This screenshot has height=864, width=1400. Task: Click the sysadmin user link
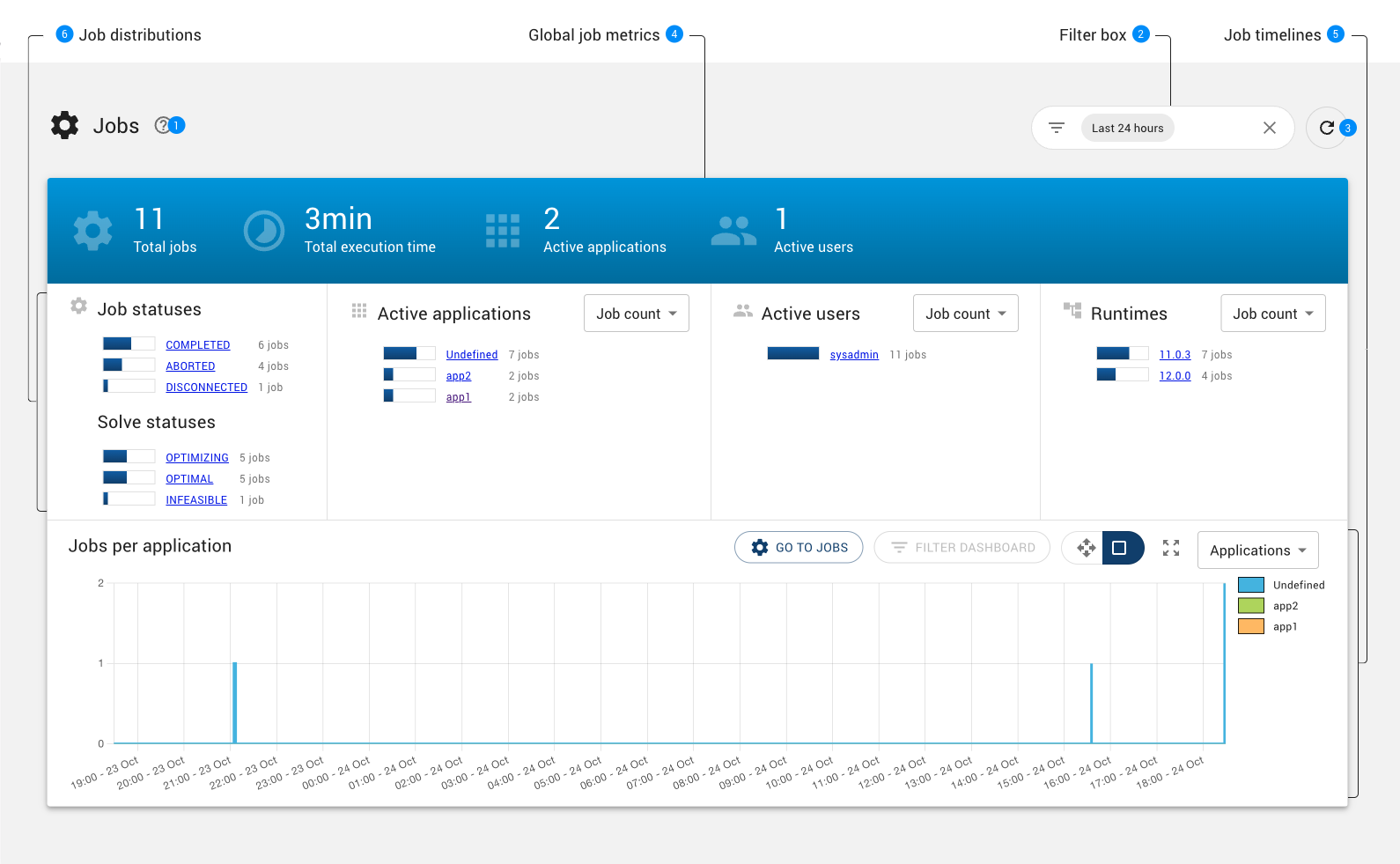coord(853,355)
